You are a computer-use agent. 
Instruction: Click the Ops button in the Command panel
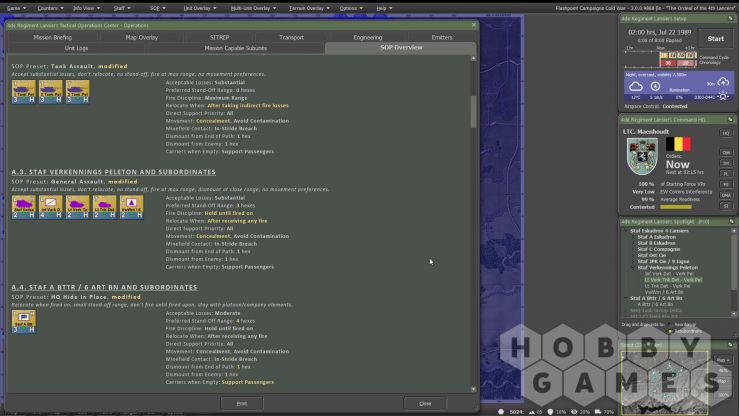click(726, 153)
